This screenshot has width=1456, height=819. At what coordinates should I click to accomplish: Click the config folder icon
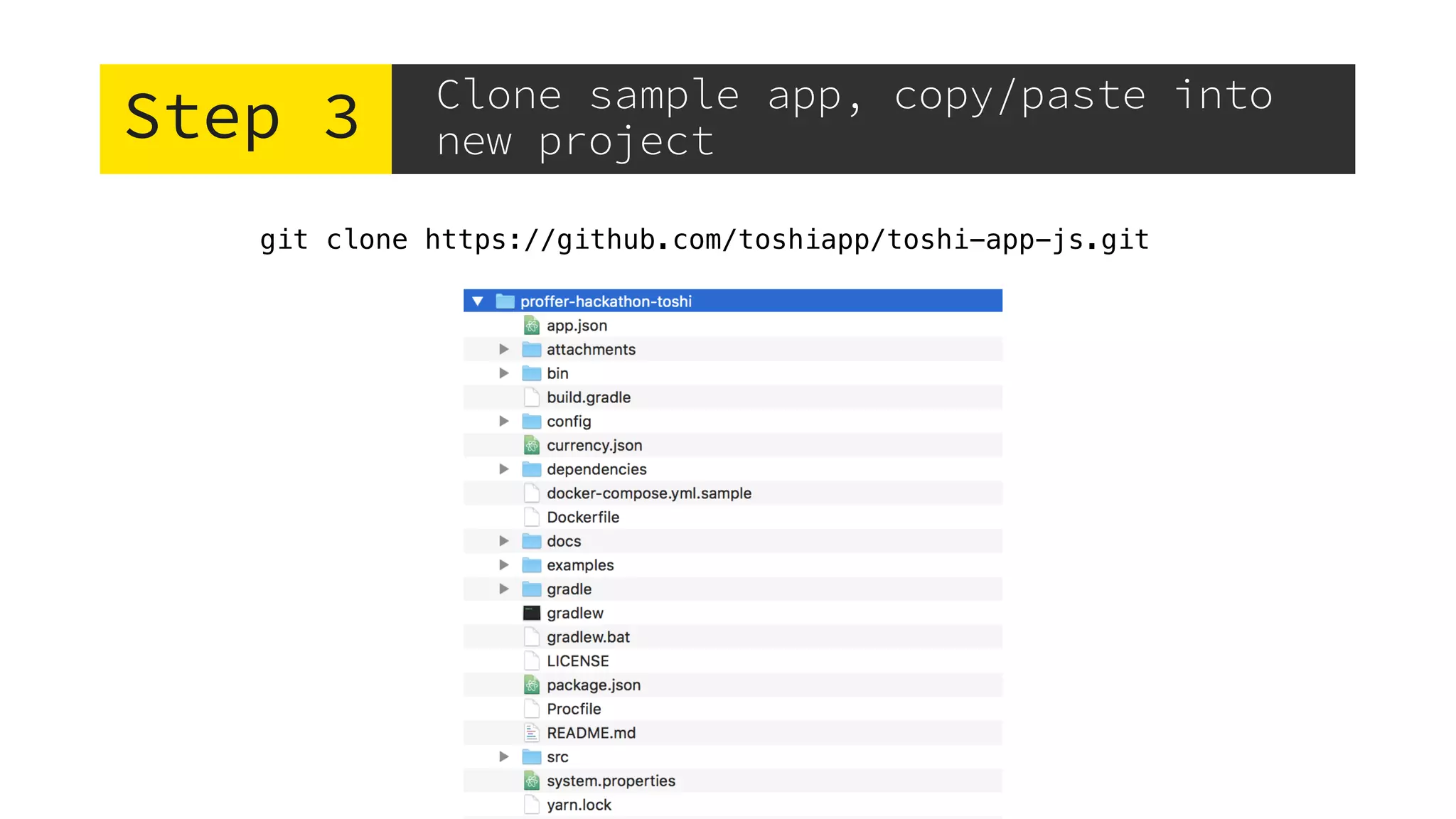[x=532, y=421]
